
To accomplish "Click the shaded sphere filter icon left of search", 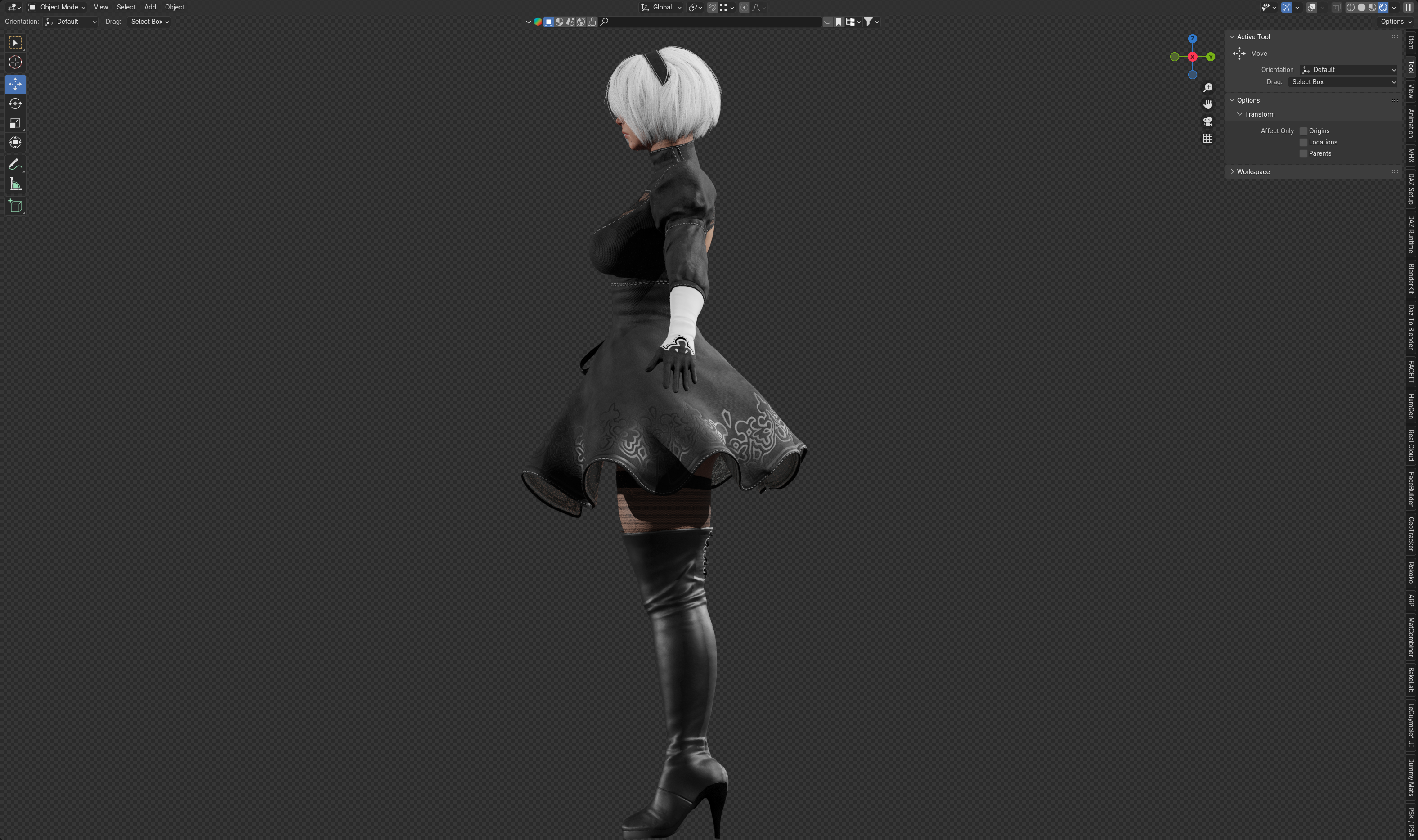I will point(559,22).
